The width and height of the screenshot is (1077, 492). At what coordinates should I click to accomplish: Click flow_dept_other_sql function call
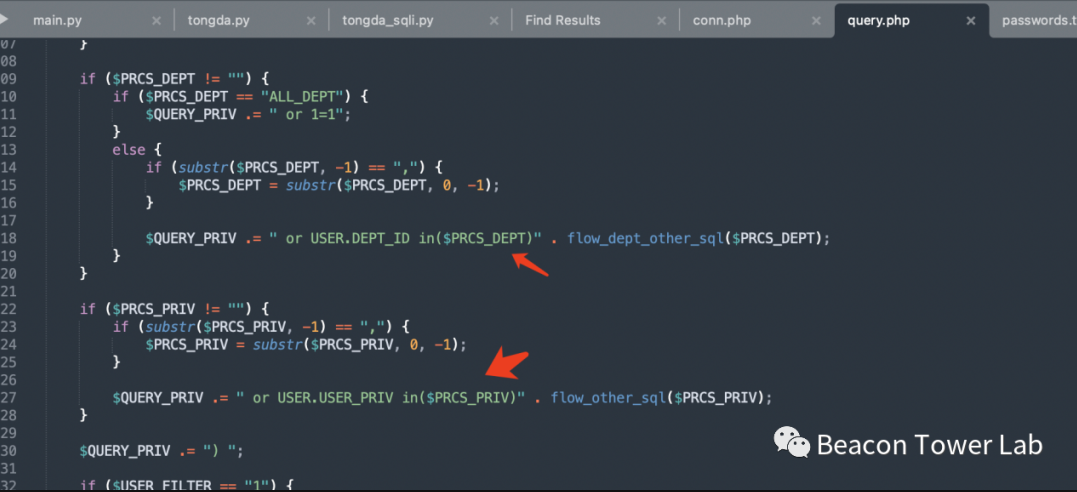[645, 238]
